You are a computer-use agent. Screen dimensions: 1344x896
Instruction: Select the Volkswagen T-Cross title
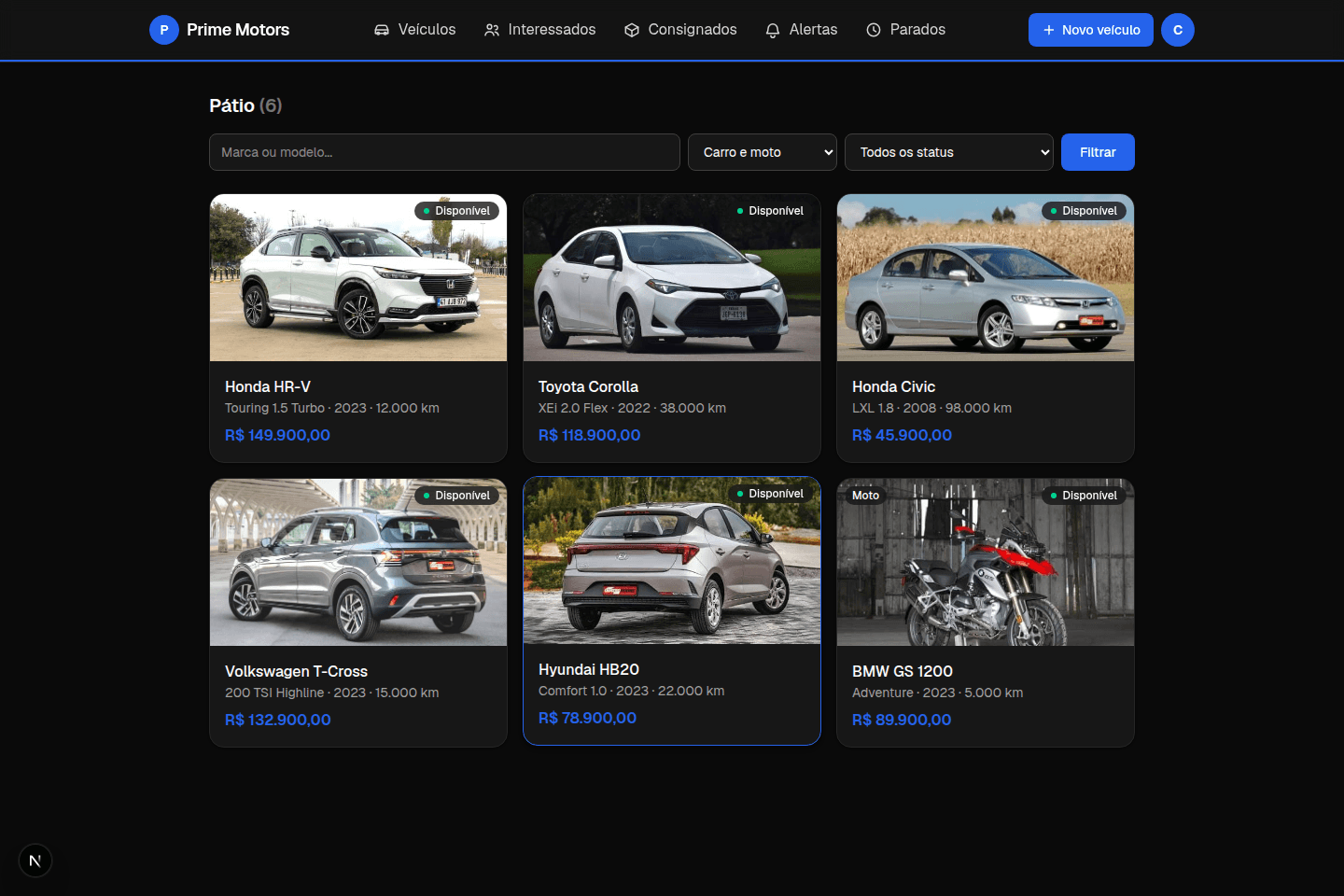(296, 671)
